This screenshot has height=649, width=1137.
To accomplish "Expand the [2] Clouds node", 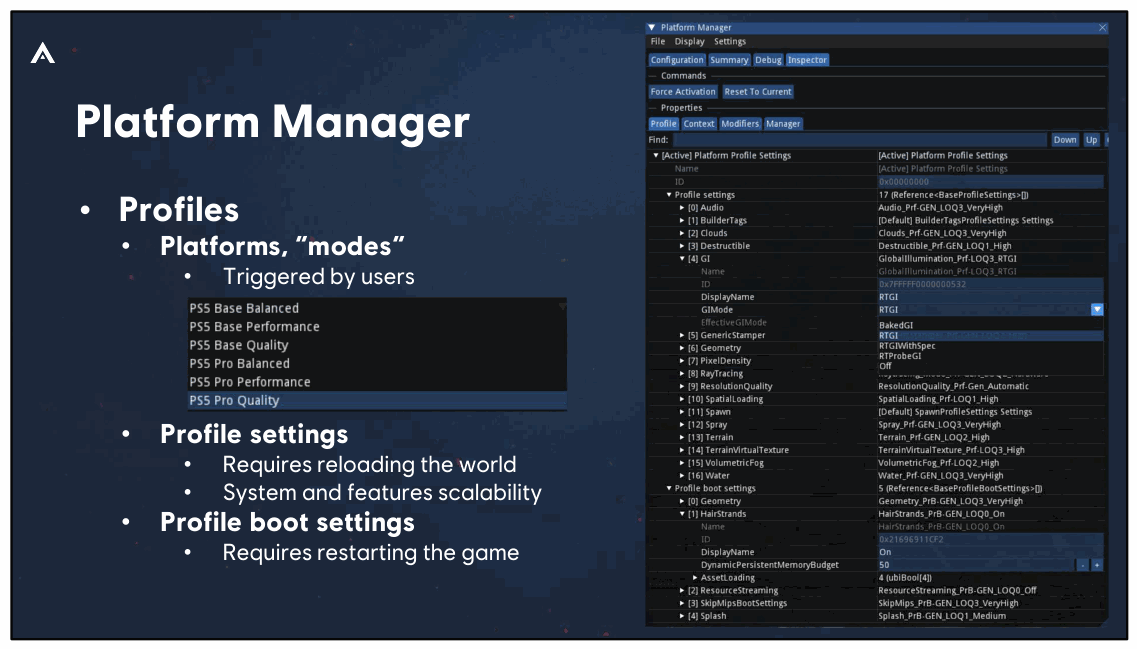I will pos(682,233).
